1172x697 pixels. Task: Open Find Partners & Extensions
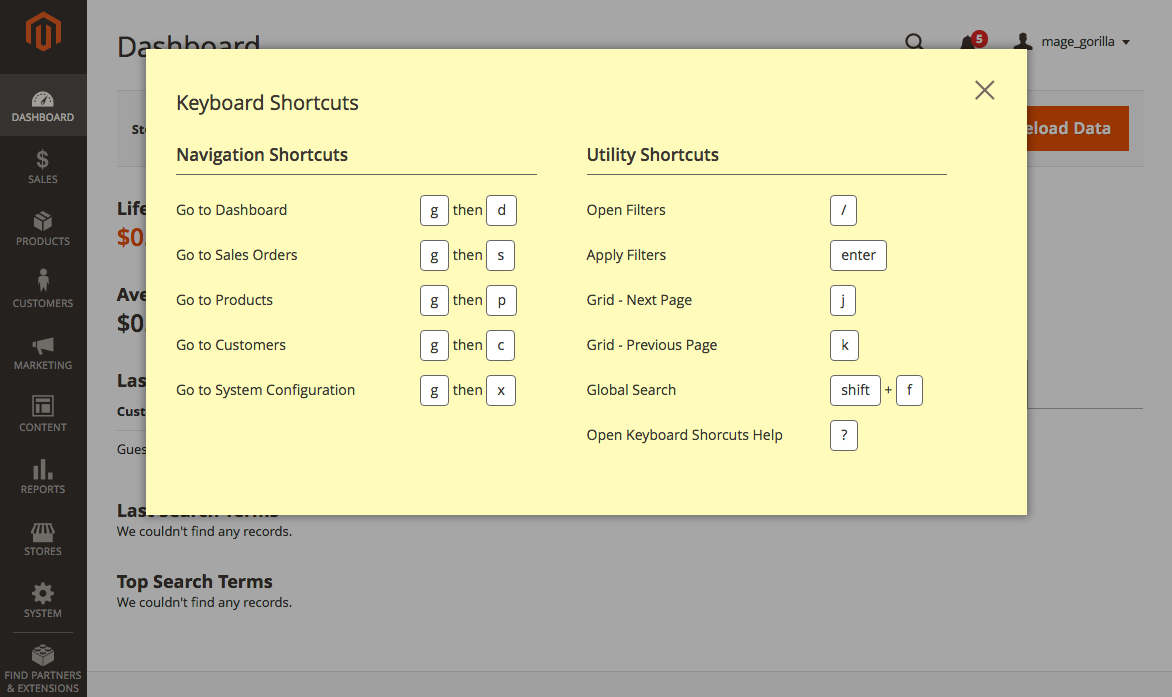pyautogui.click(x=43, y=668)
